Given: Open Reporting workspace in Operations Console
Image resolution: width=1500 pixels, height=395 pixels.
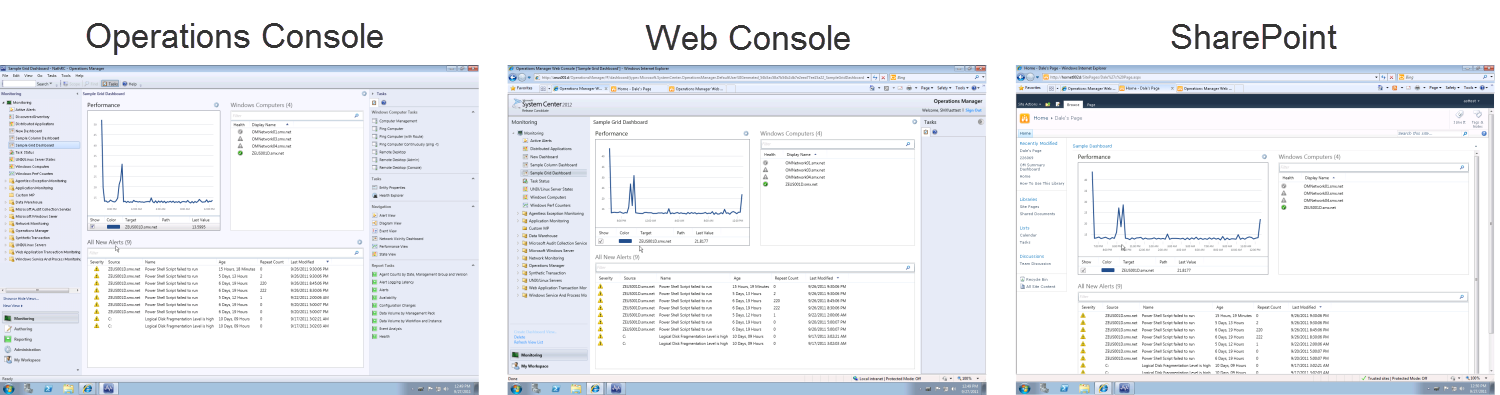Looking at the screenshot, I should point(22,339).
